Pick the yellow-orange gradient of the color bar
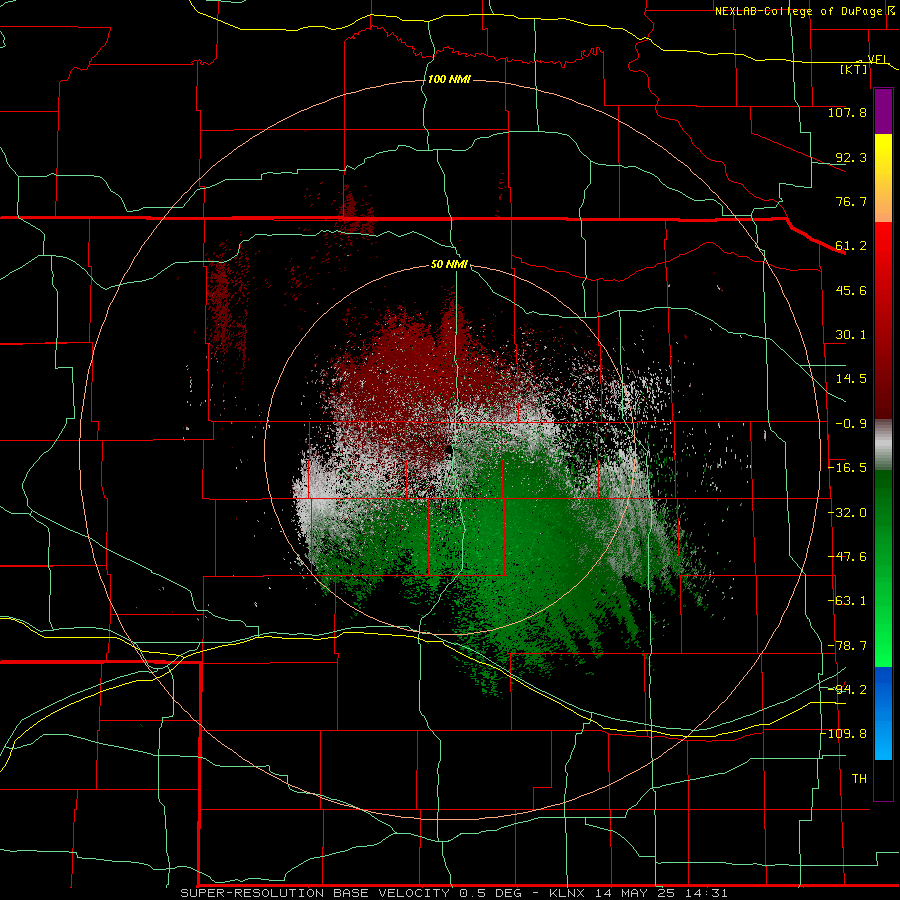Viewport: 900px width, 900px height. click(883, 178)
